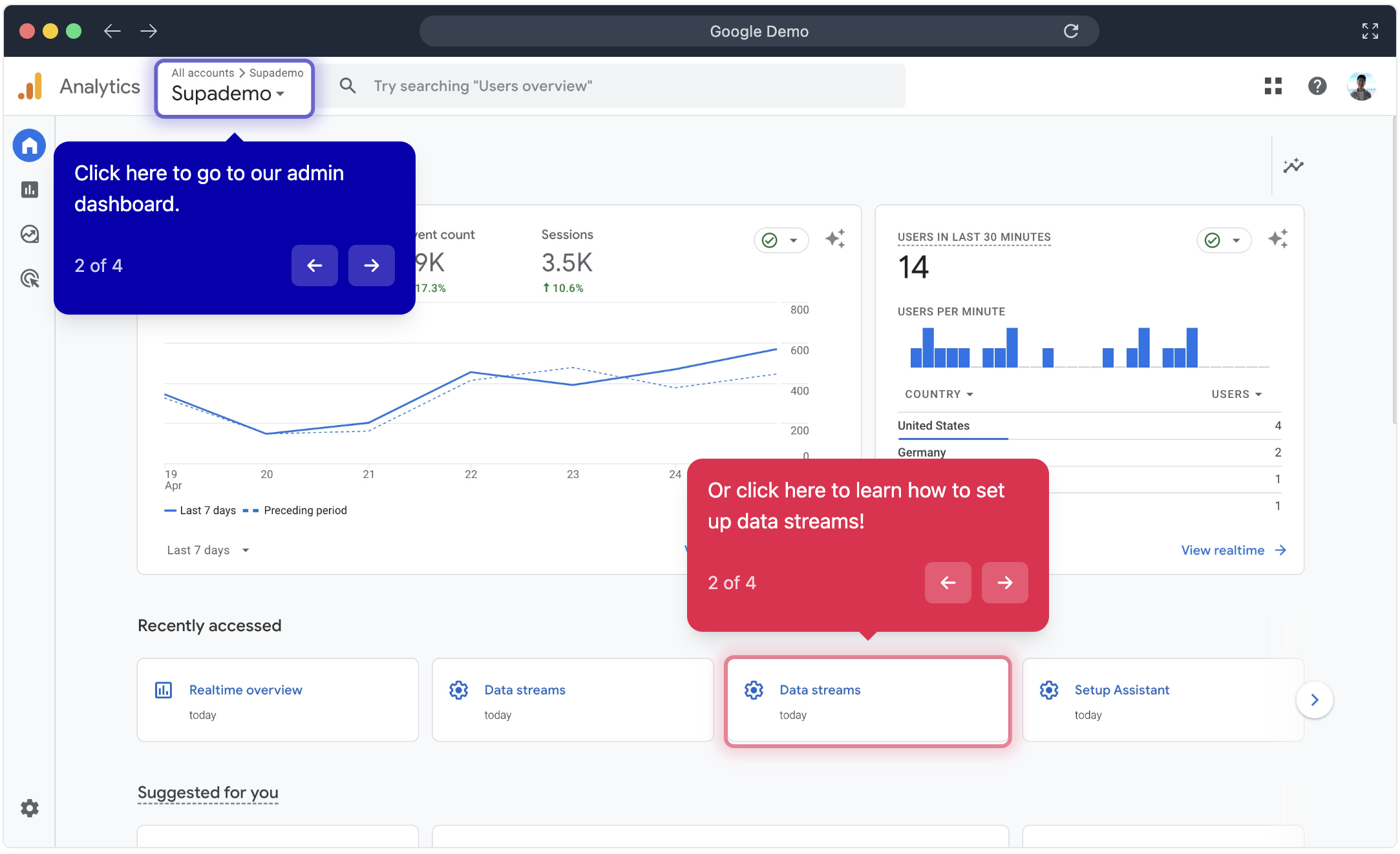Viewport: 1400px width, 854px height.
Task: Go to previous step in red tooltip
Action: click(x=948, y=583)
